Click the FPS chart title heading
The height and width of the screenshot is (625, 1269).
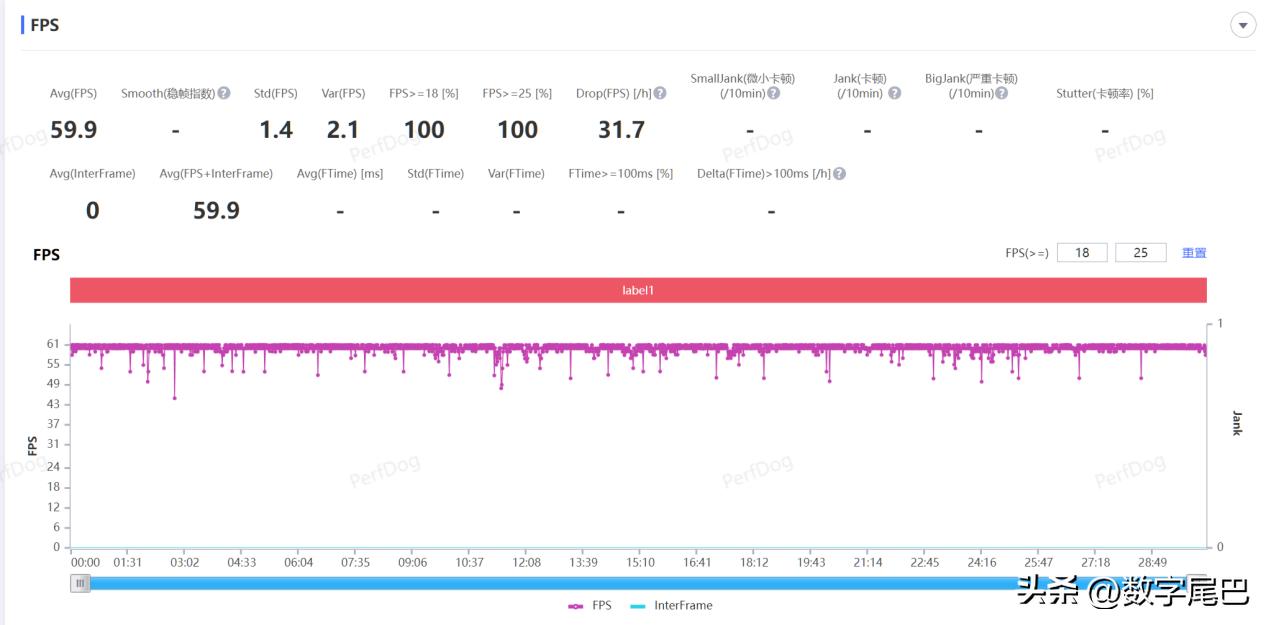[46, 255]
